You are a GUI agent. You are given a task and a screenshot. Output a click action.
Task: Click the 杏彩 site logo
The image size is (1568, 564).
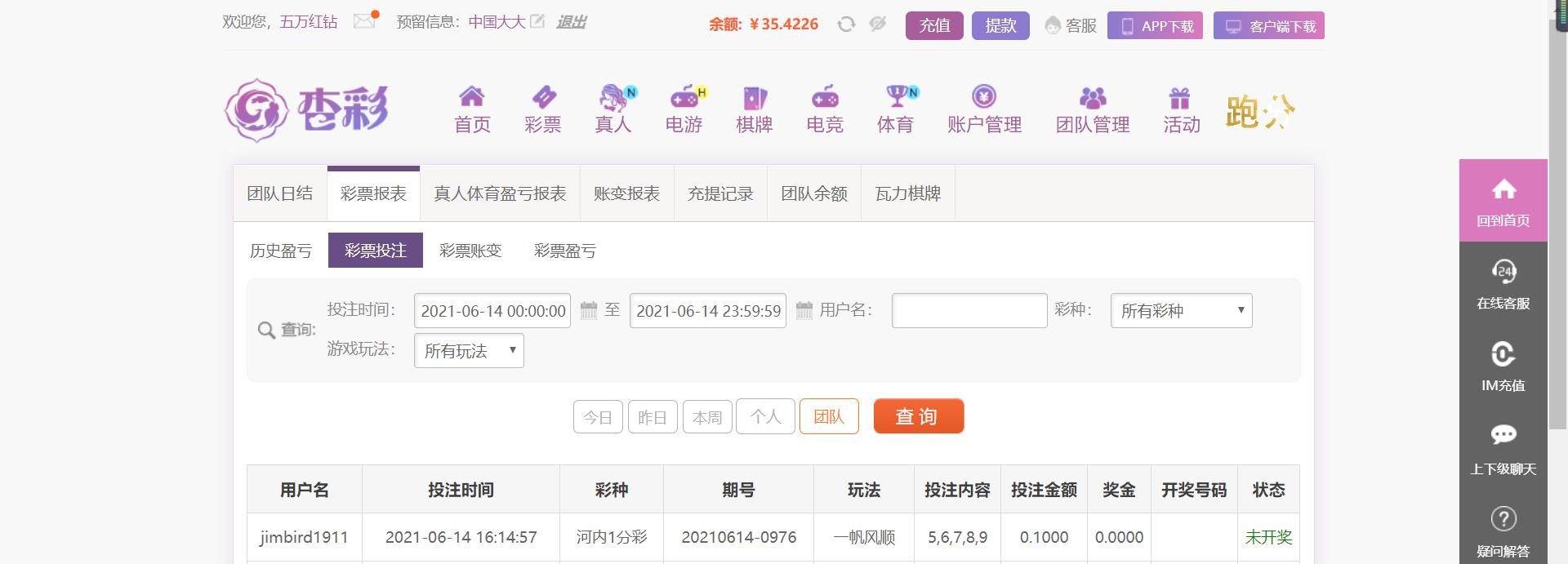(307, 110)
